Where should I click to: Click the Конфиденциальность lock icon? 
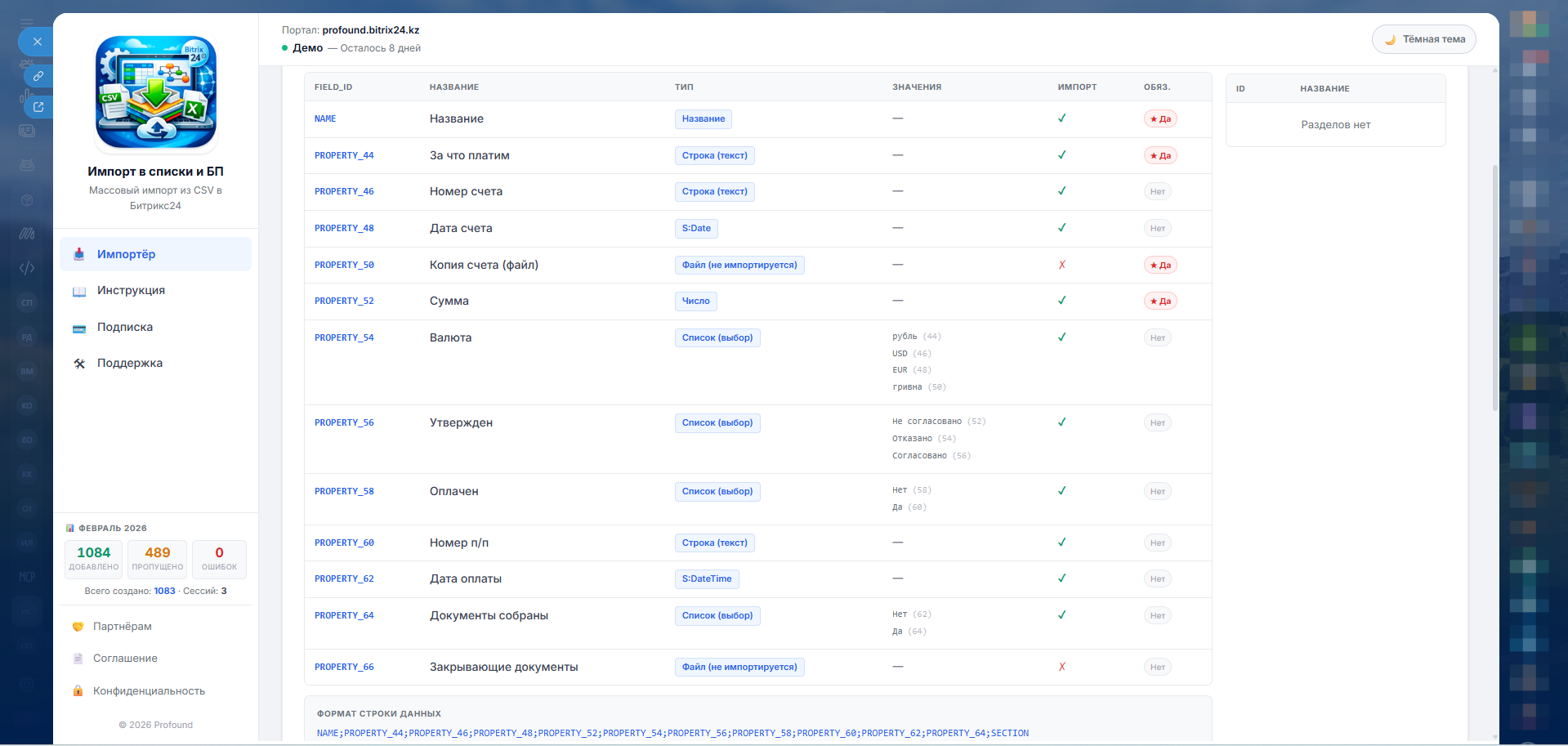pos(78,691)
